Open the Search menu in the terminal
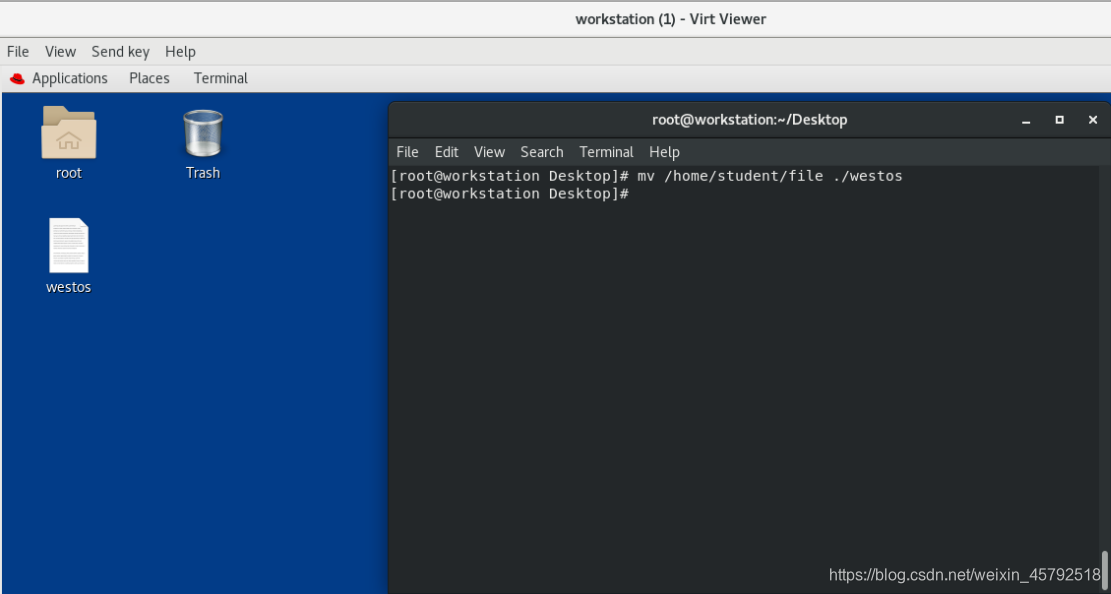The width and height of the screenshot is (1111, 594). (541, 152)
